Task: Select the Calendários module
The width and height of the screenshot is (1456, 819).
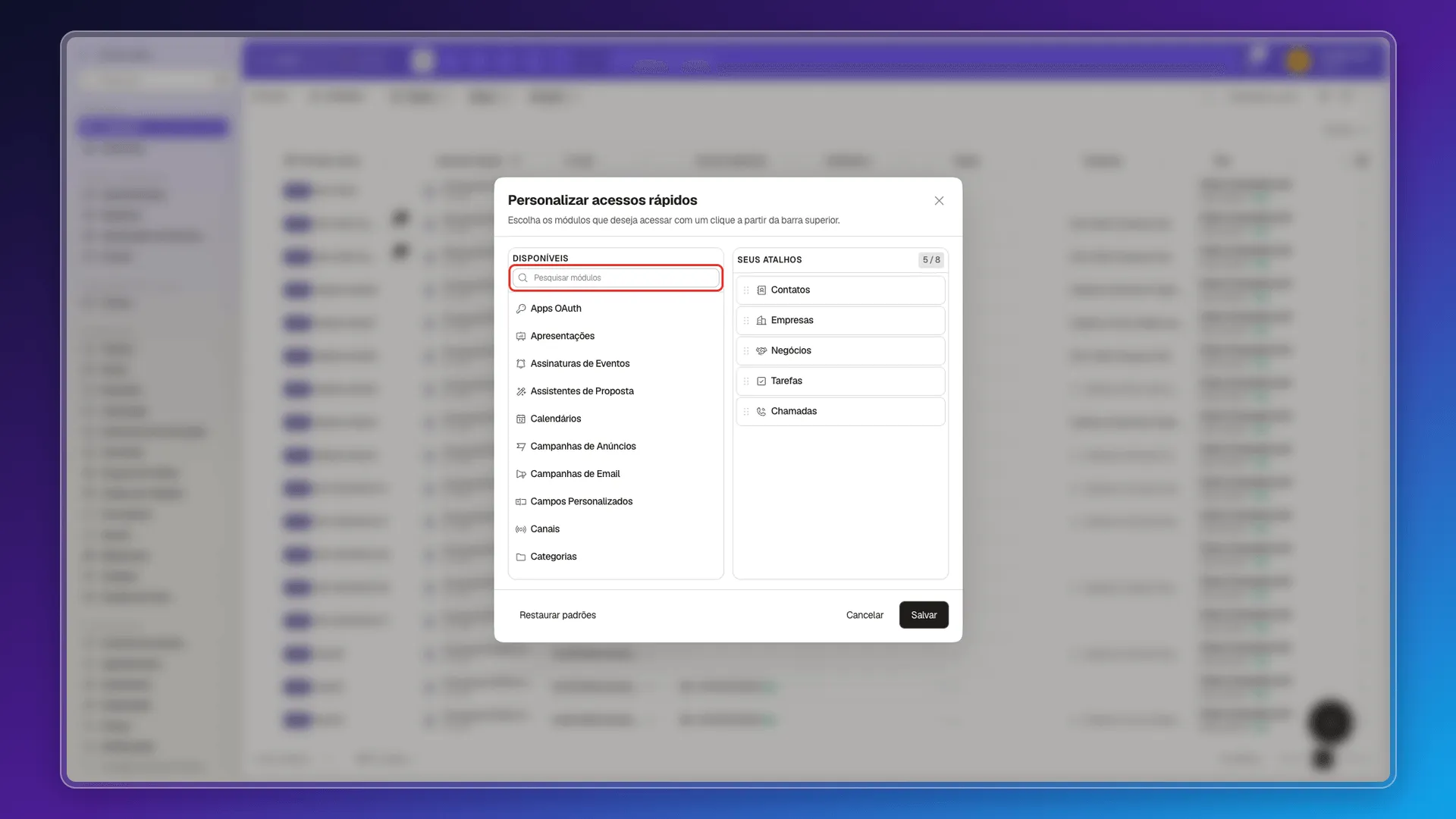Action: click(616, 419)
